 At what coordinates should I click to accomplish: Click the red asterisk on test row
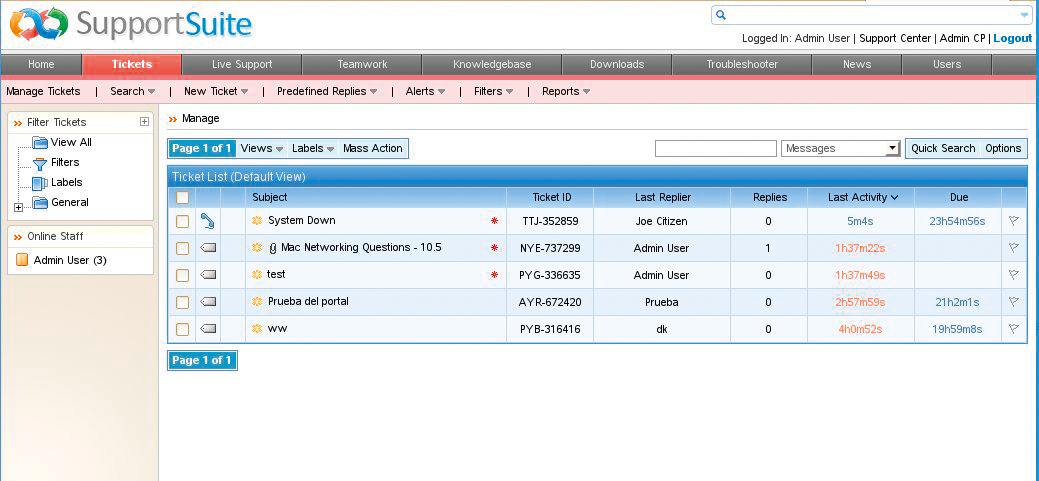coord(494,275)
